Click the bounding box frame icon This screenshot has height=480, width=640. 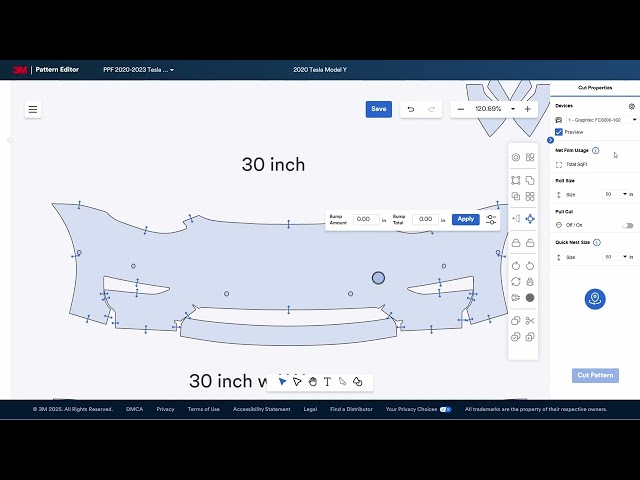click(x=516, y=180)
